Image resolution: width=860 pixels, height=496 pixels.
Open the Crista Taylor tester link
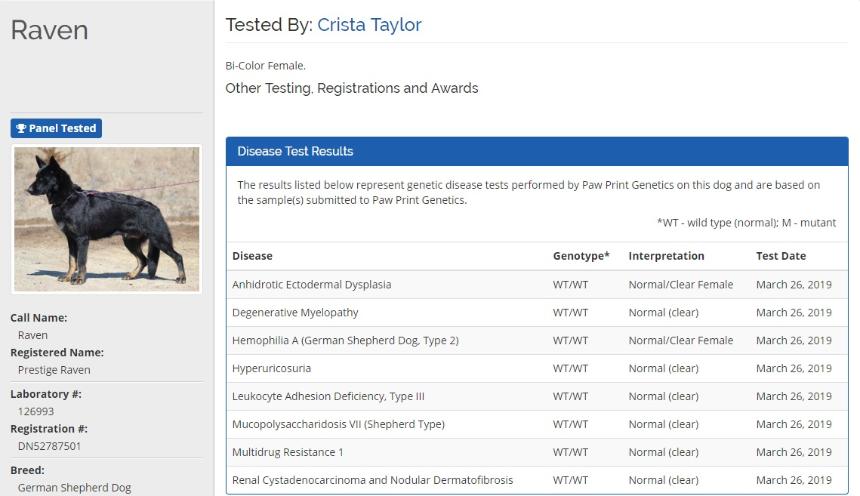coord(369,25)
